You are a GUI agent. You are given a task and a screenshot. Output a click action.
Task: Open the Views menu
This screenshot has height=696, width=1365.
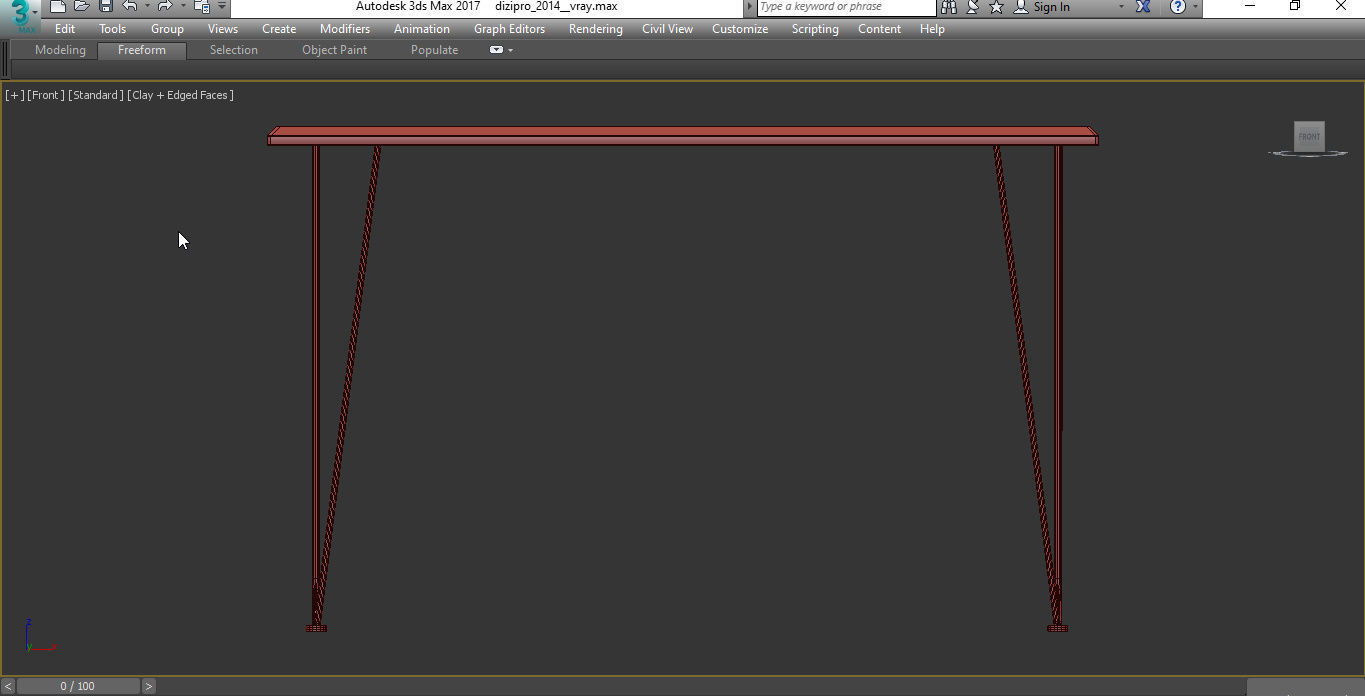click(223, 29)
